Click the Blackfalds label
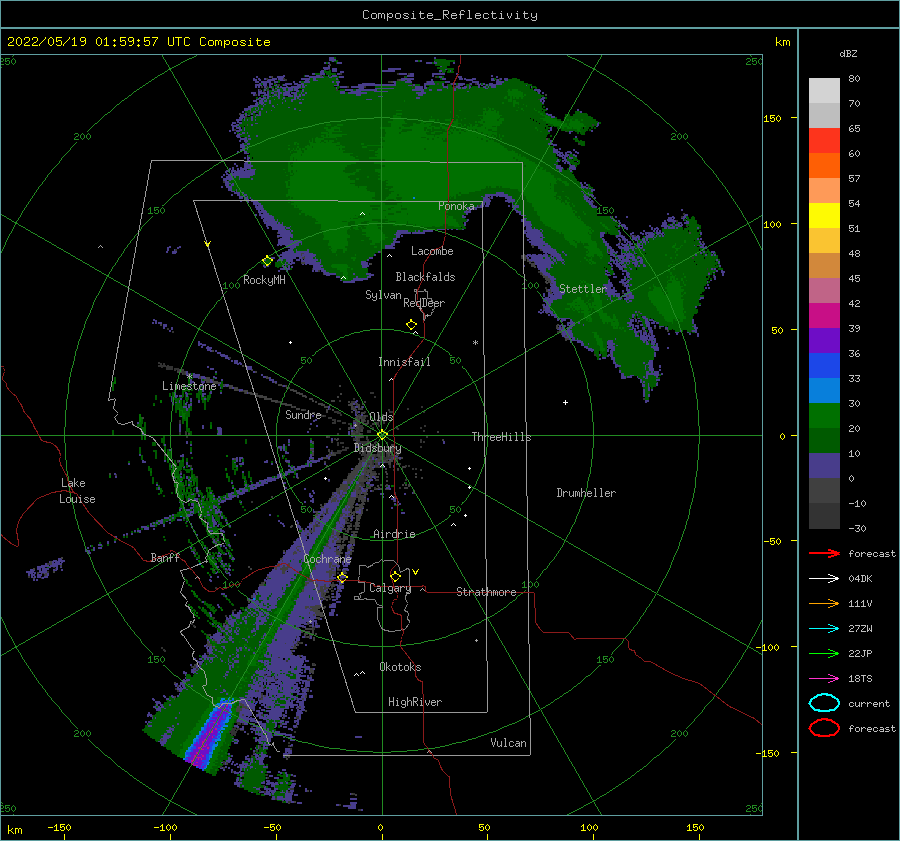This screenshot has height=841, width=900. click(x=425, y=277)
